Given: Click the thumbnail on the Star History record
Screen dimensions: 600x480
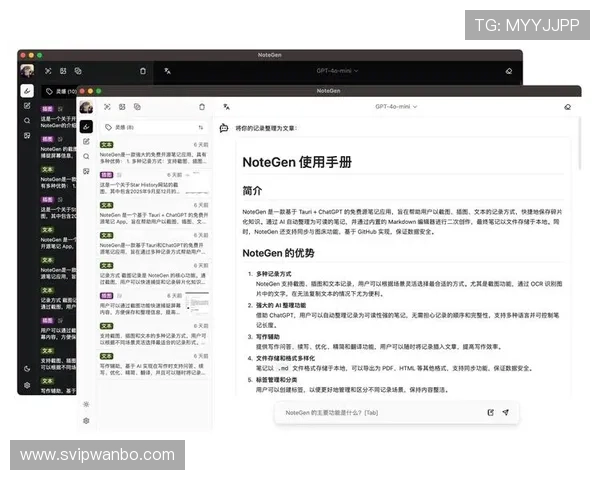Looking at the screenshot, I should click(x=197, y=183).
